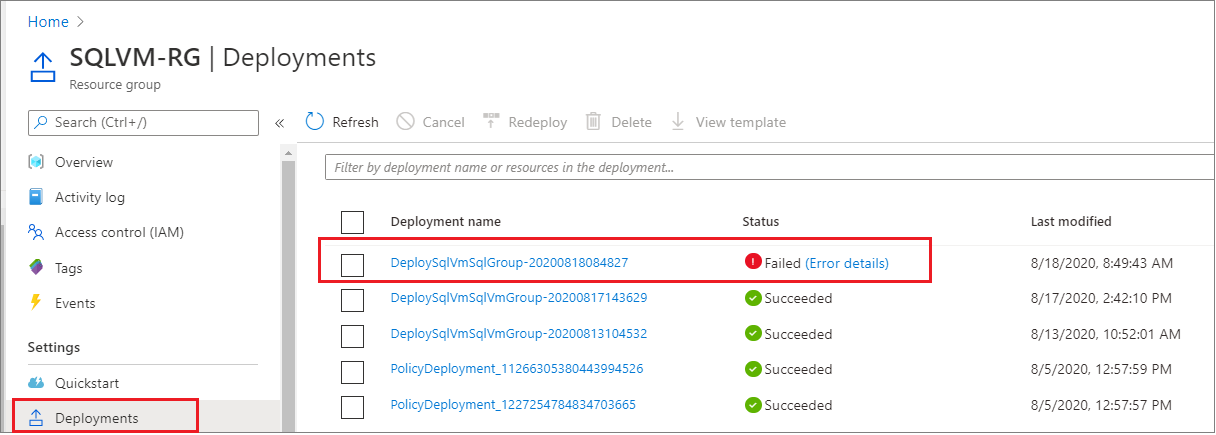Click the Activity log icon
This screenshot has height=435, width=1216.
(x=37, y=197)
